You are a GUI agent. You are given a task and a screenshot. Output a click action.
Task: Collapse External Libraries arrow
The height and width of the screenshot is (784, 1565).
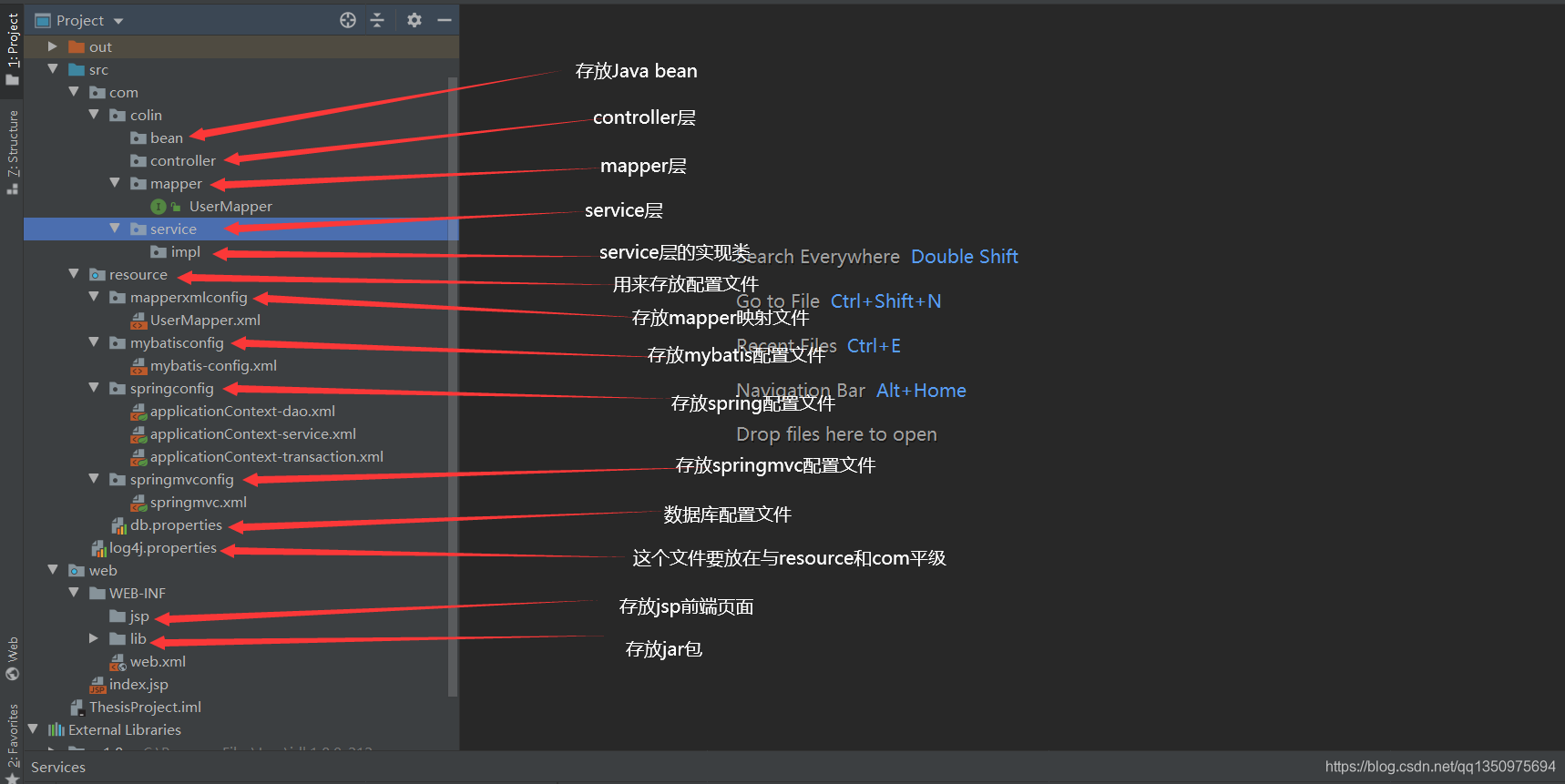33,729
